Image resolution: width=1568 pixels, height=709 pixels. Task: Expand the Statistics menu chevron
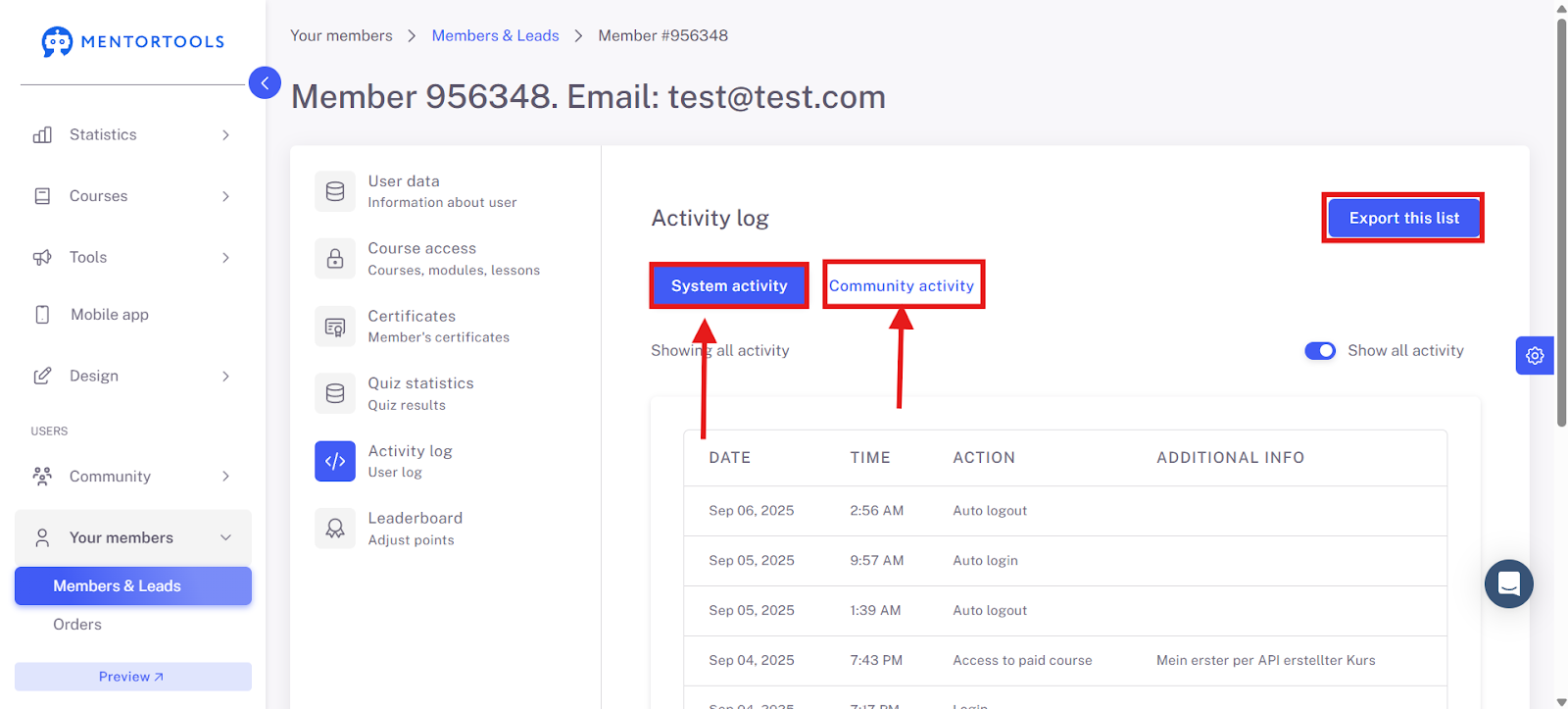pyautogui.click(x=225, y=135)
